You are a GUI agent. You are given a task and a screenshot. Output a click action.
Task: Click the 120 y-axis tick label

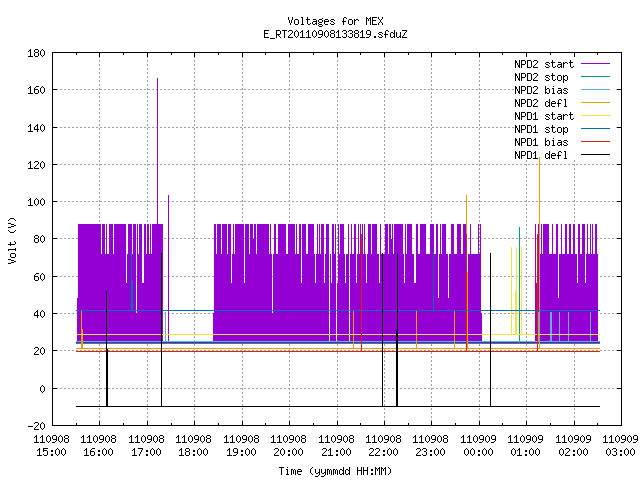(x=36, y=165)
